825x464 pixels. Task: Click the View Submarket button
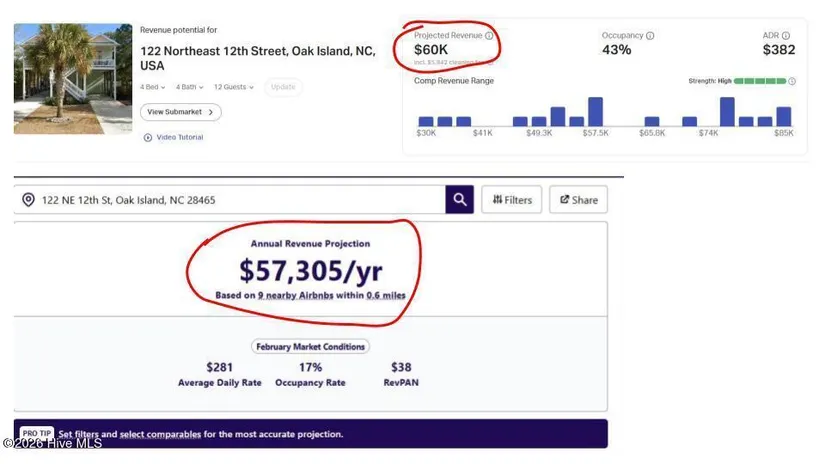180,112
